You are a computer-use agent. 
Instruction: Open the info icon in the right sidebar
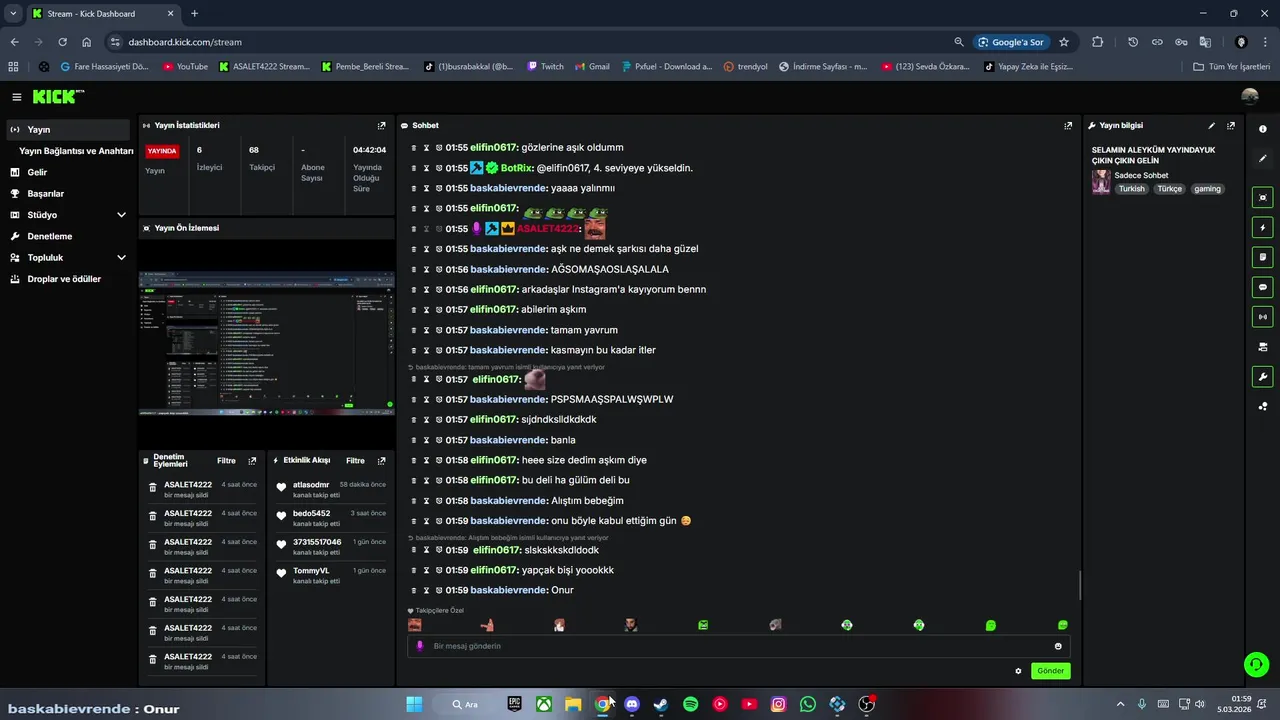coord(1262,129)
